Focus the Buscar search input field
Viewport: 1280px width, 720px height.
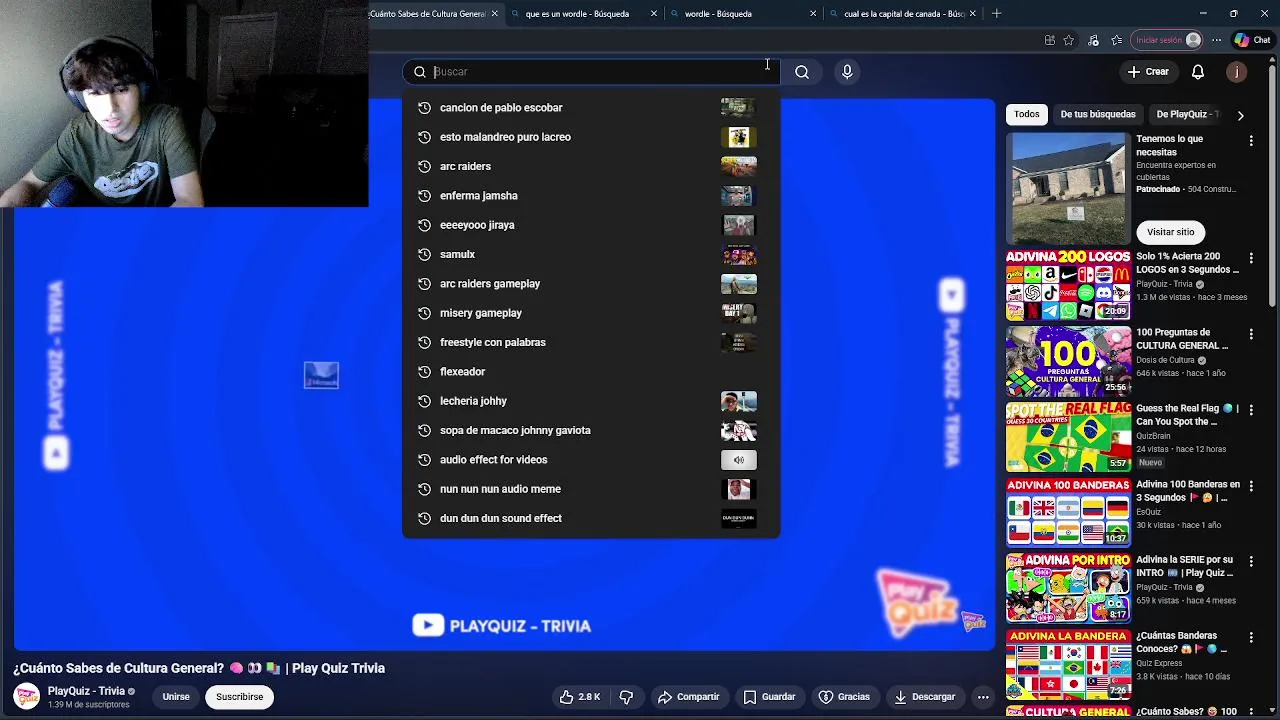point(592,72)
